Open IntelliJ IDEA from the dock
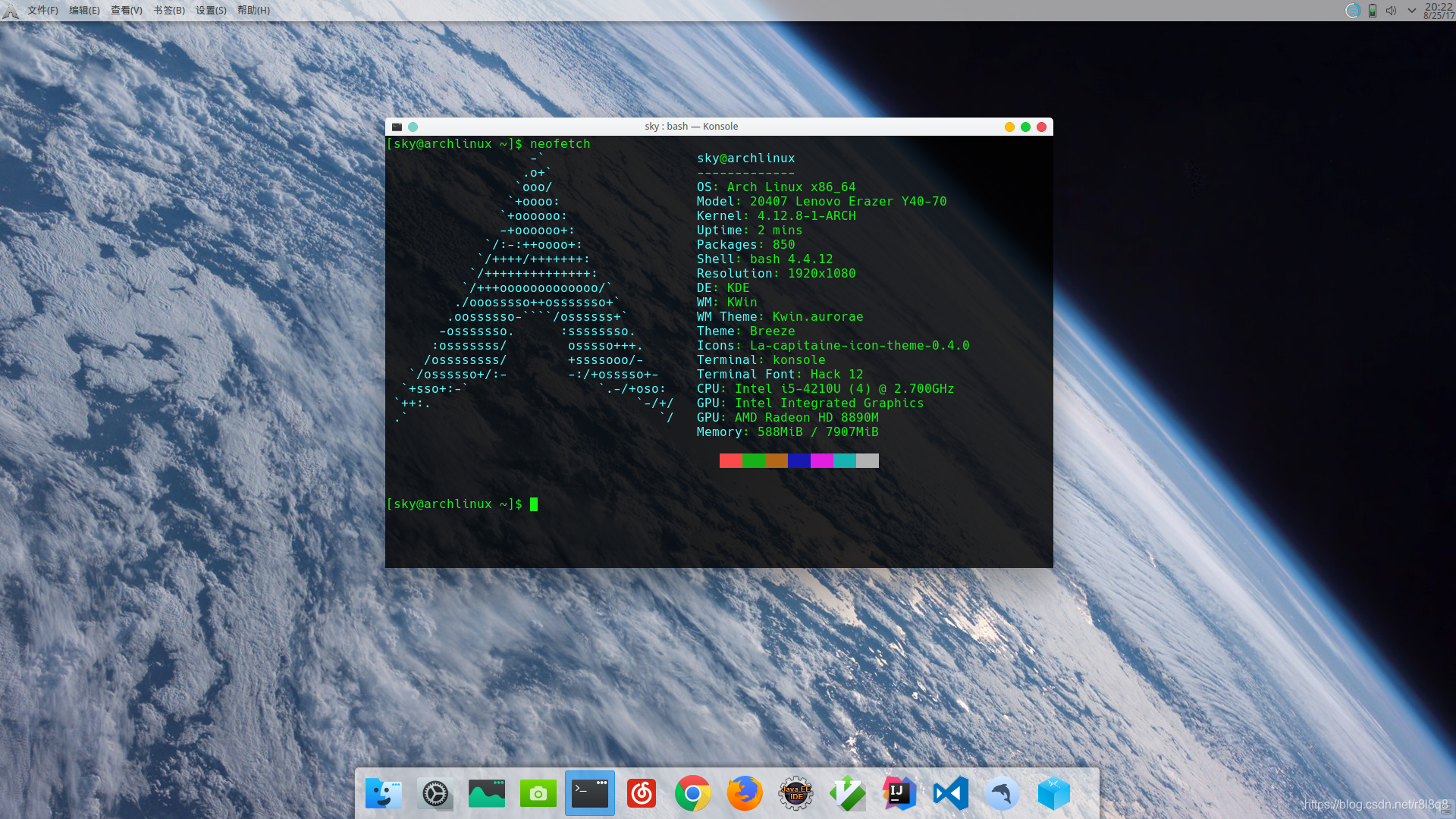1456x819 pixels. coord(899,793)
